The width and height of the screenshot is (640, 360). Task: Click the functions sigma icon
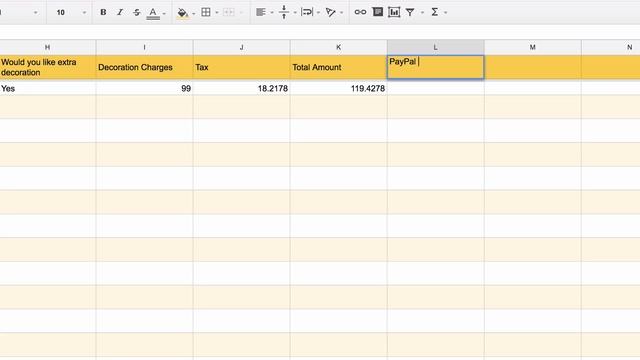pyautogui.click(x=435, y=12)
